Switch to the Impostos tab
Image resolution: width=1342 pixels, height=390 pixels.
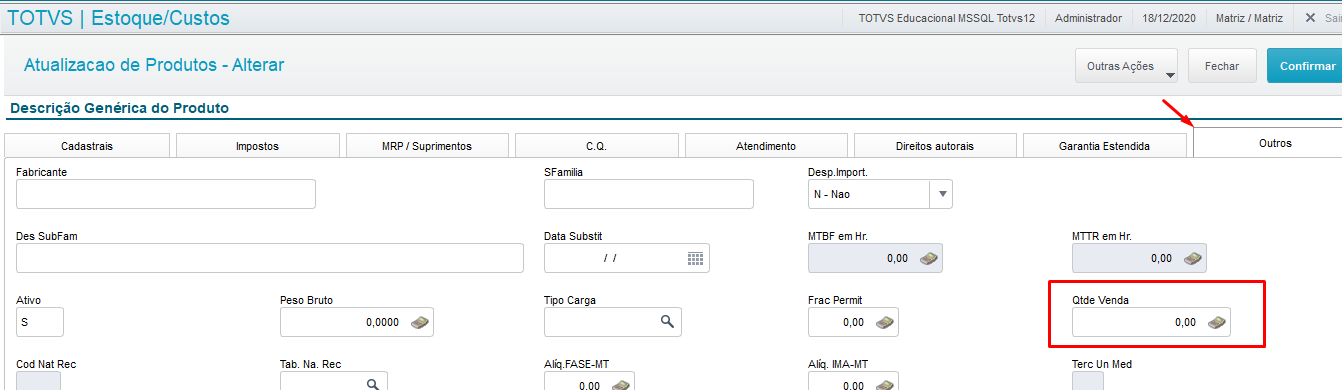[257, 146]
